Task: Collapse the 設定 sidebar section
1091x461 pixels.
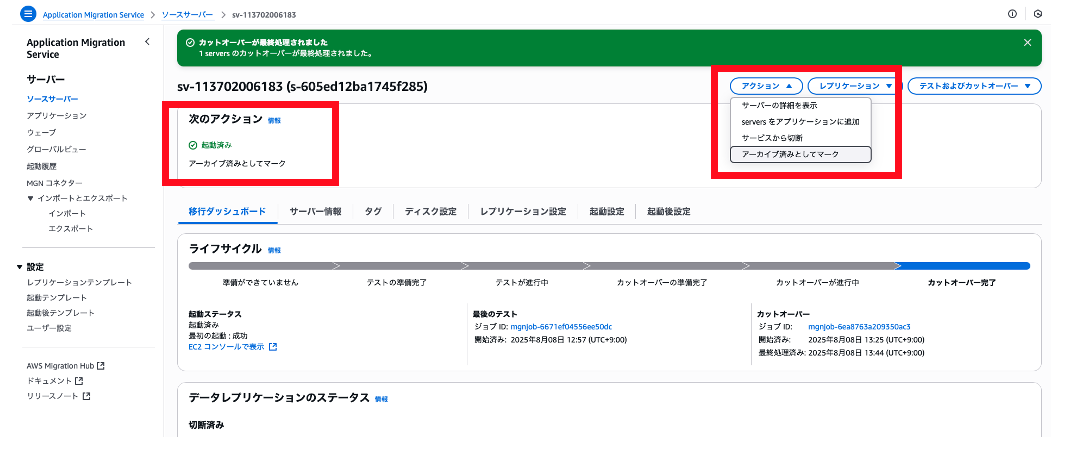Action: pos(19,267)
